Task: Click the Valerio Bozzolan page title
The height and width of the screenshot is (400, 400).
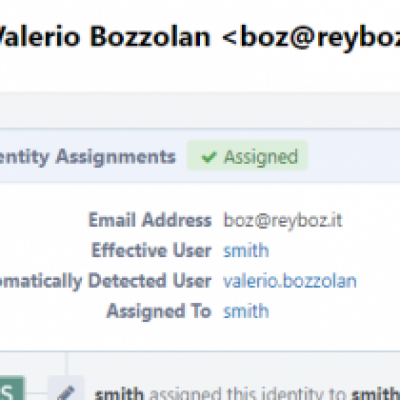Action: point(105,36)
